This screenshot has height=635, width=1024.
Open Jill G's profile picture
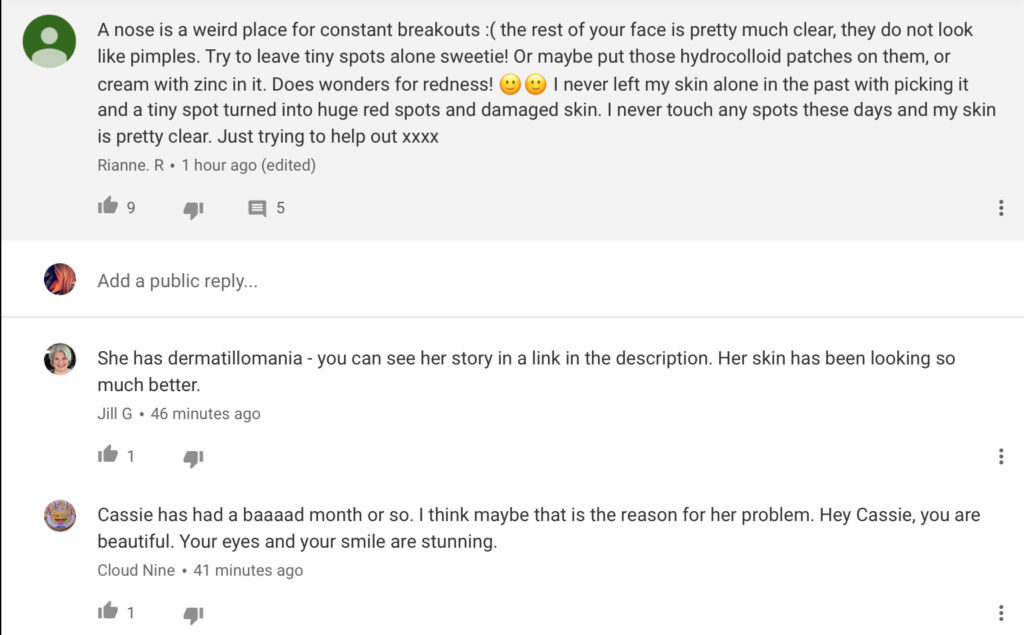(x=60, y=359)
